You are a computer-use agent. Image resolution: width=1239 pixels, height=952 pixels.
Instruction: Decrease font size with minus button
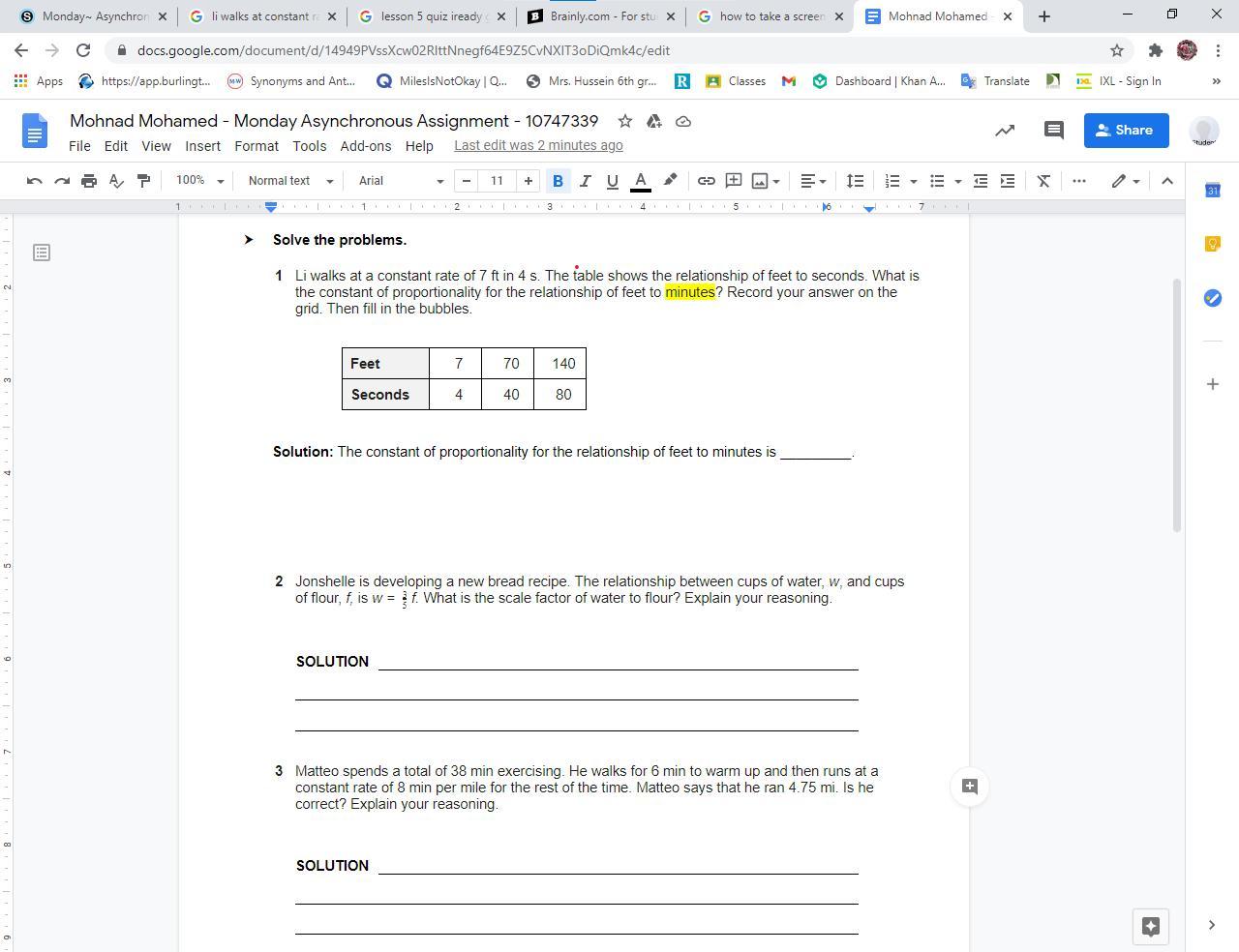click(467, 181)
